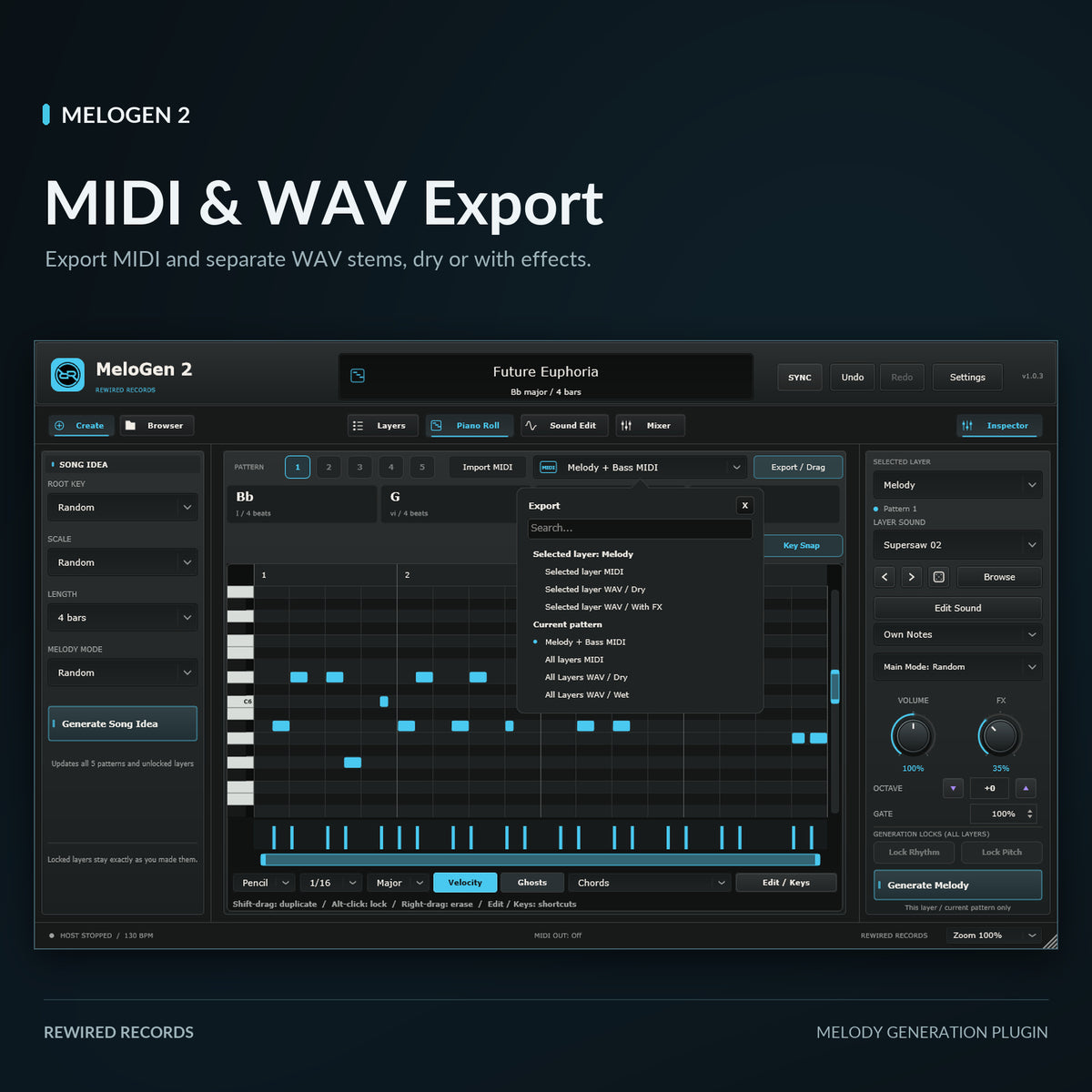Open the Scale dropdown
The height and width of the screenshot is (1092, 1092).
[123, 562]
